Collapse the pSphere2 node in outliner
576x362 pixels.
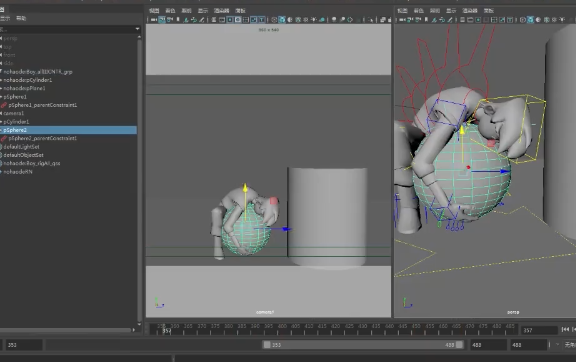(1, 130)
